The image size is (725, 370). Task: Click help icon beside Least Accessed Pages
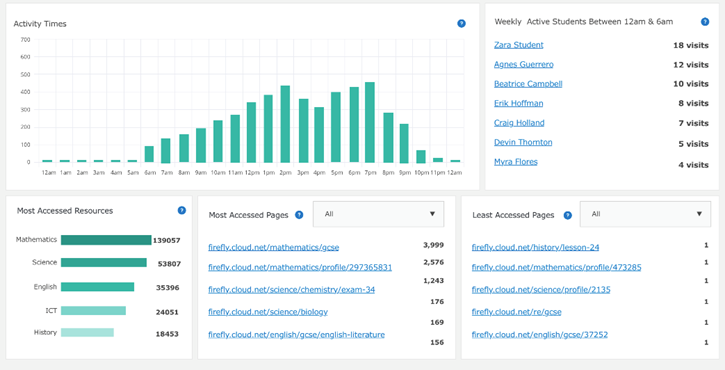point(568,215)
